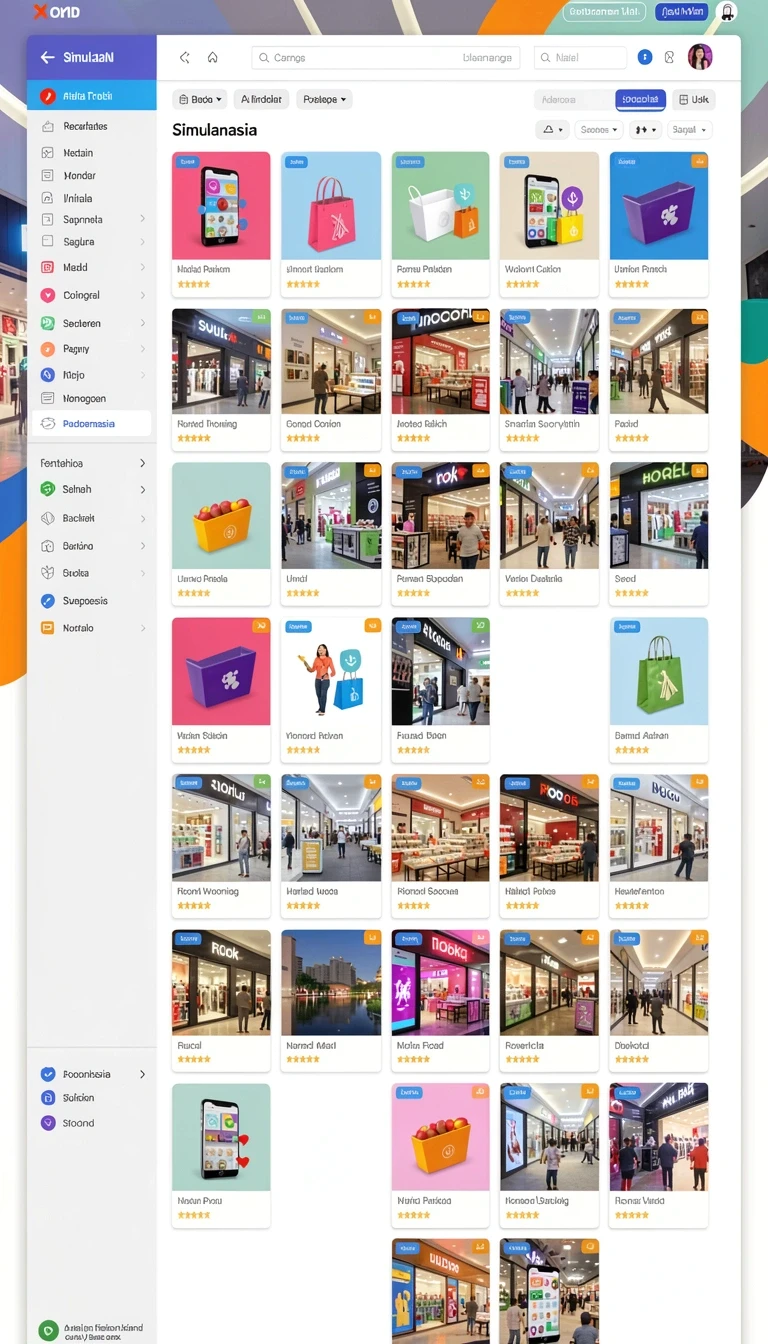Click the blue button next to it
Viewport: 768px width, 1344px height.
pyautogui.click(x=682, y=12)
